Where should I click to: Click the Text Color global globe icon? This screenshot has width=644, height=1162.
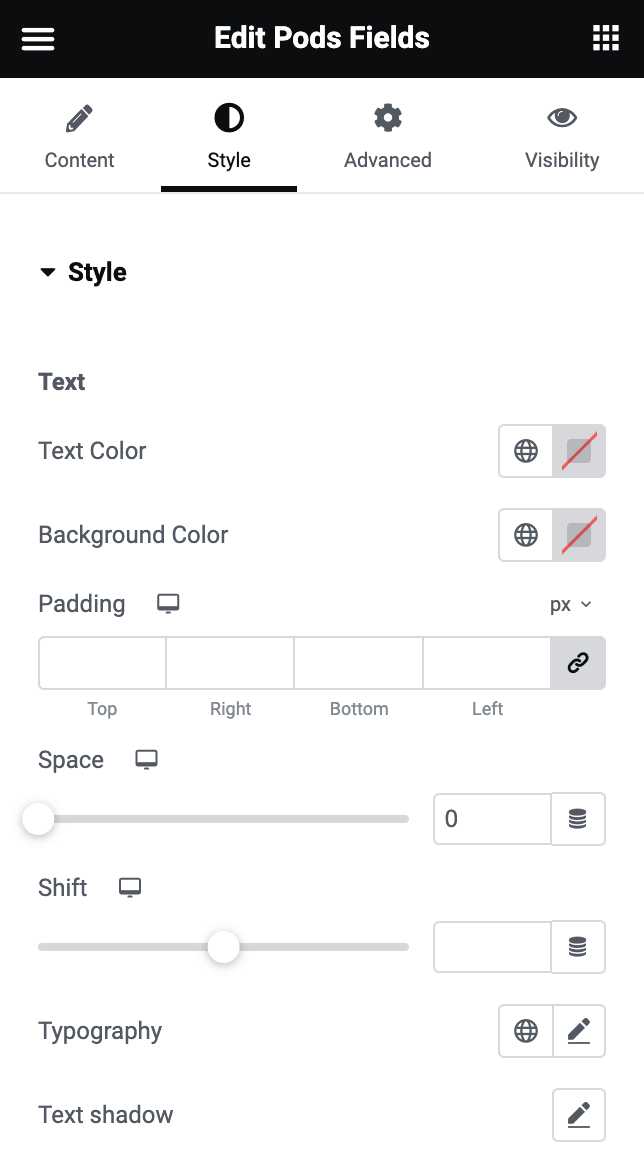pos(526,451)
